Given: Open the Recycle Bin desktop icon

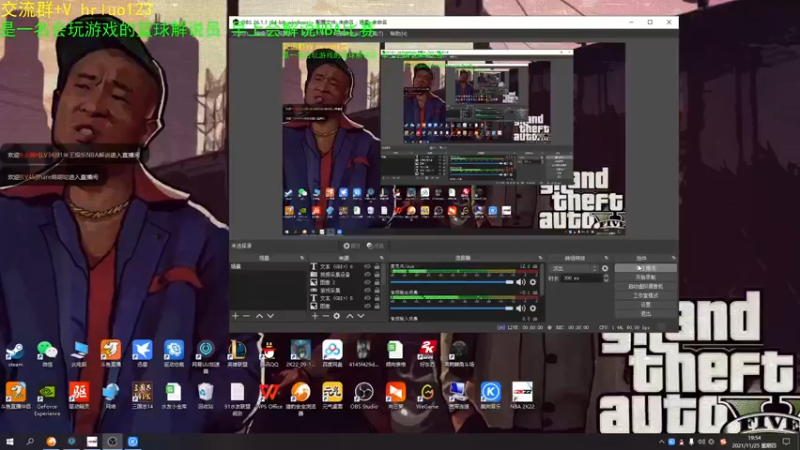Looking at the screenshot, I should click(x=206, y=396).
